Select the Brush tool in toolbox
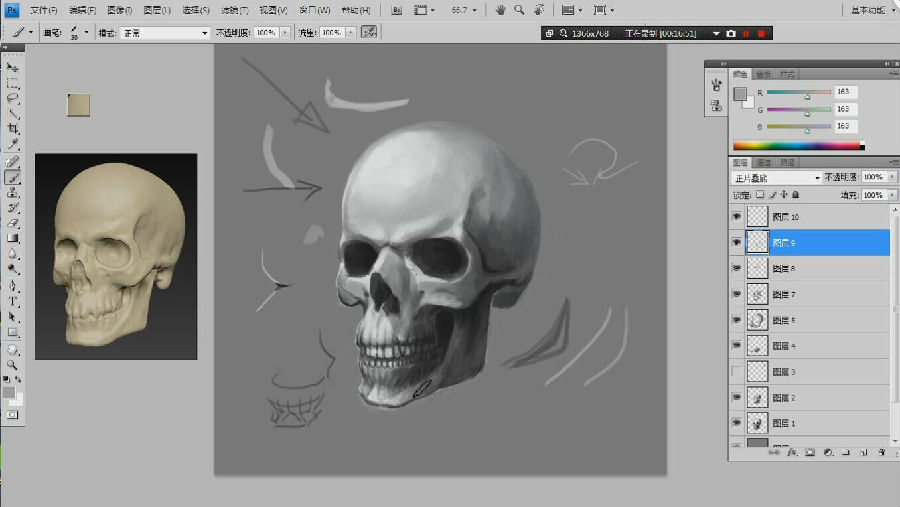The height and width of the screenshot is (507, 900). (x=12, y=177)
